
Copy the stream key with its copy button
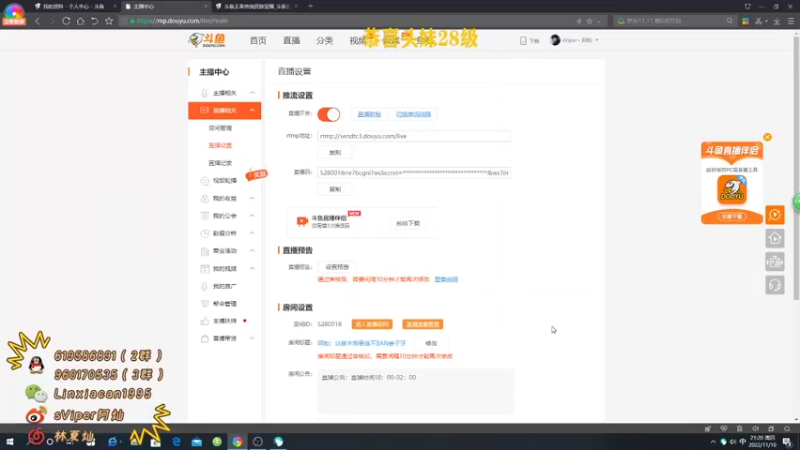(x=335, y=189)
